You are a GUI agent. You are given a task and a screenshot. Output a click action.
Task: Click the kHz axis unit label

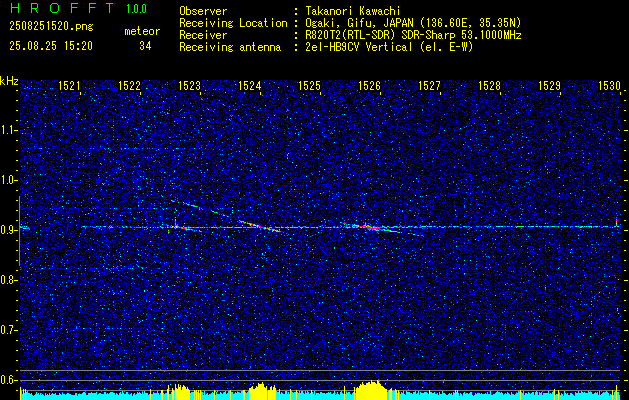tap(9, 81)
